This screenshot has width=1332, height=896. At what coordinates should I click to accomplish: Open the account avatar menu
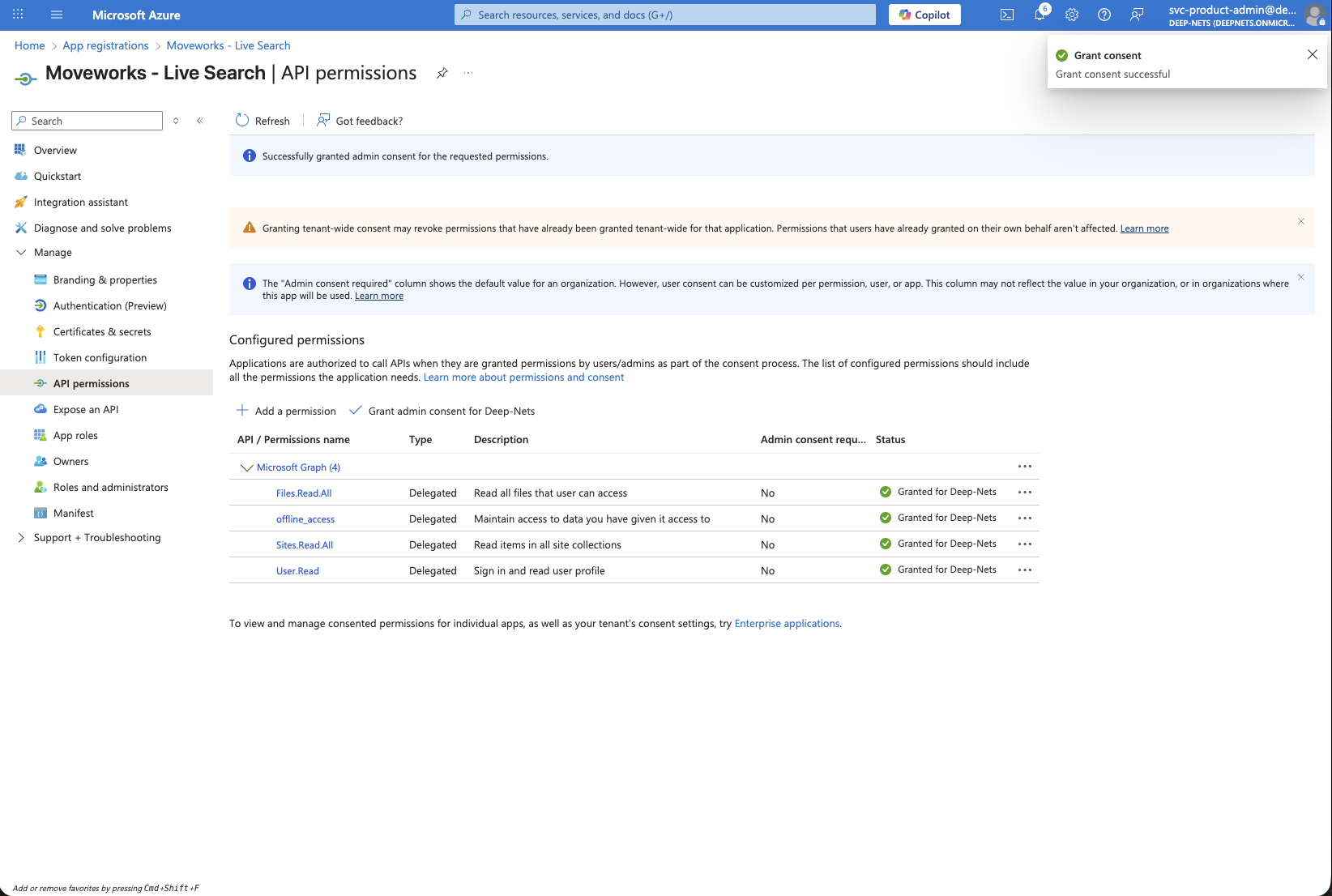[1315, 15]
